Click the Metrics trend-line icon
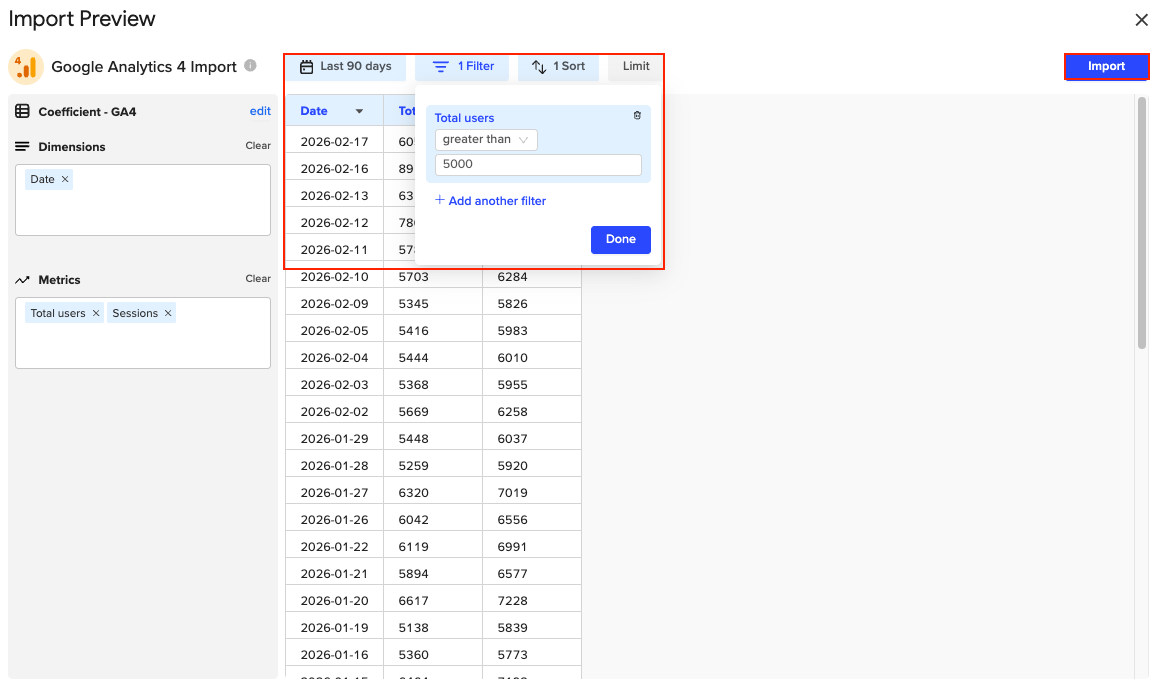 tap(22, 280)
